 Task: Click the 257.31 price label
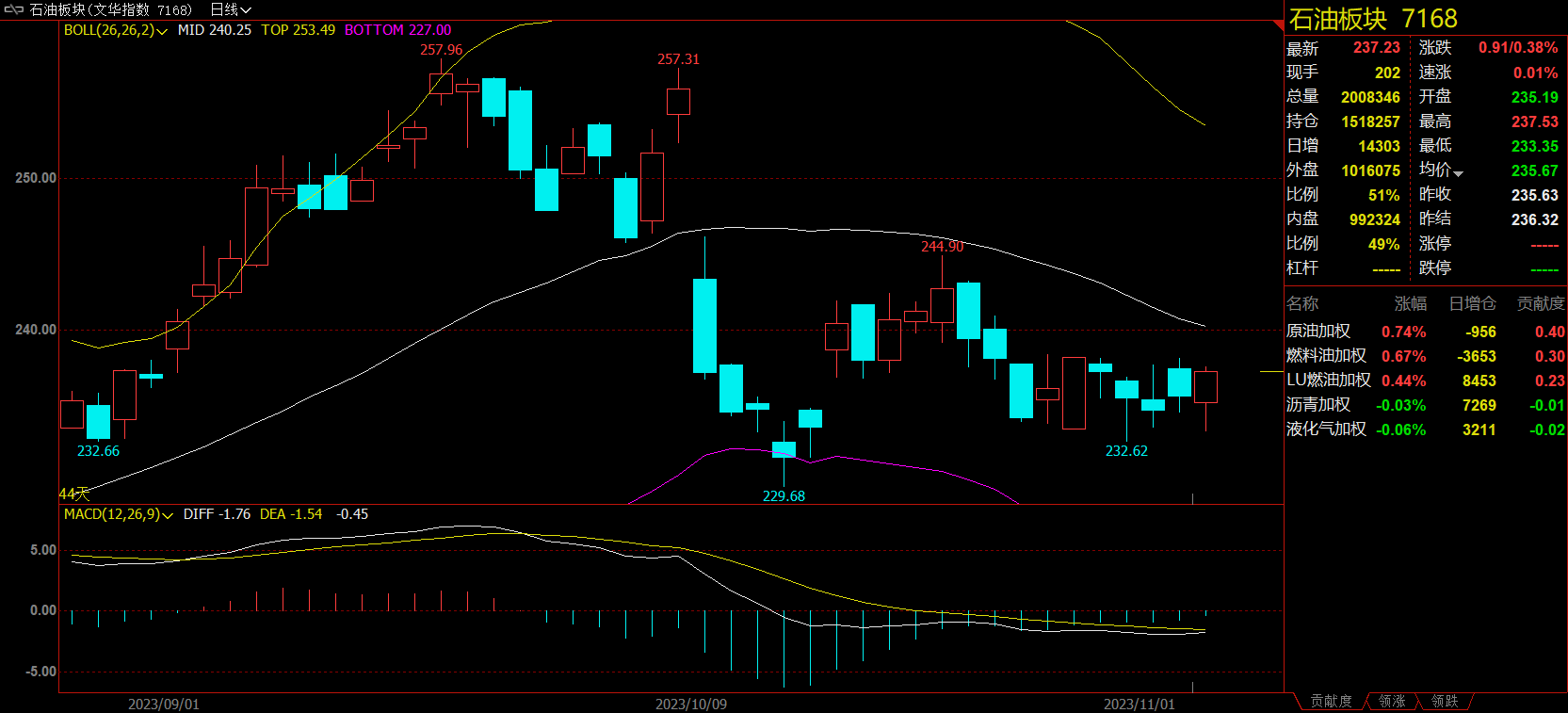pyautogui.click(x=678, y=59)
